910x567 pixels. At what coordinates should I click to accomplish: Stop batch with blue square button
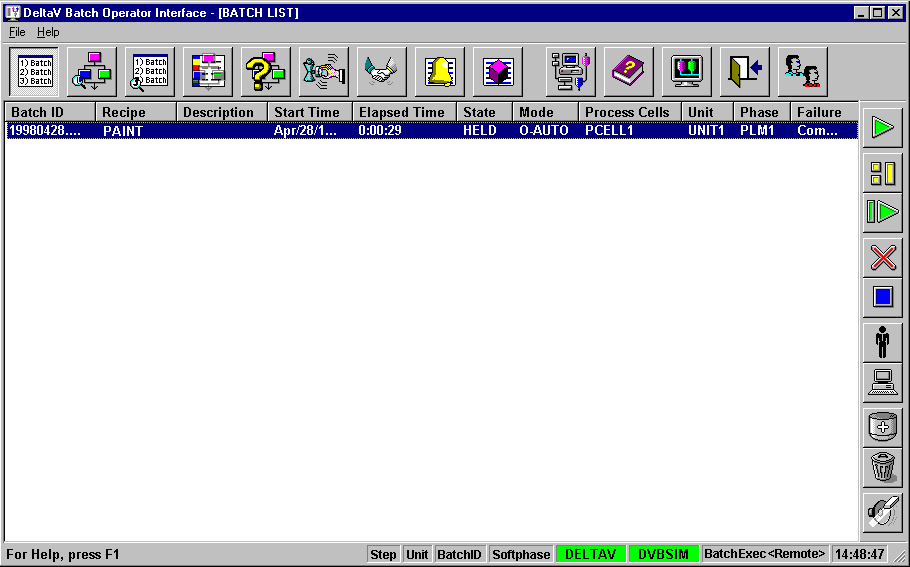[x=883, y=297]
